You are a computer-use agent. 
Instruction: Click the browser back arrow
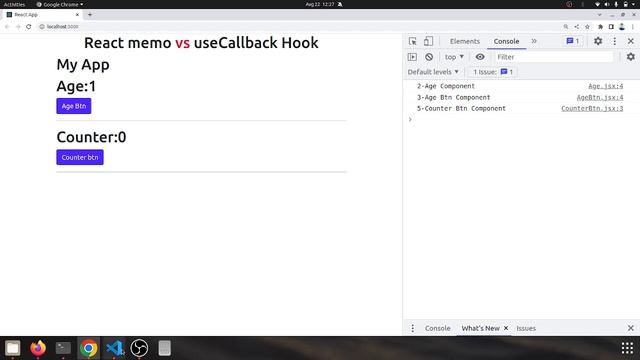pos(7,27)
